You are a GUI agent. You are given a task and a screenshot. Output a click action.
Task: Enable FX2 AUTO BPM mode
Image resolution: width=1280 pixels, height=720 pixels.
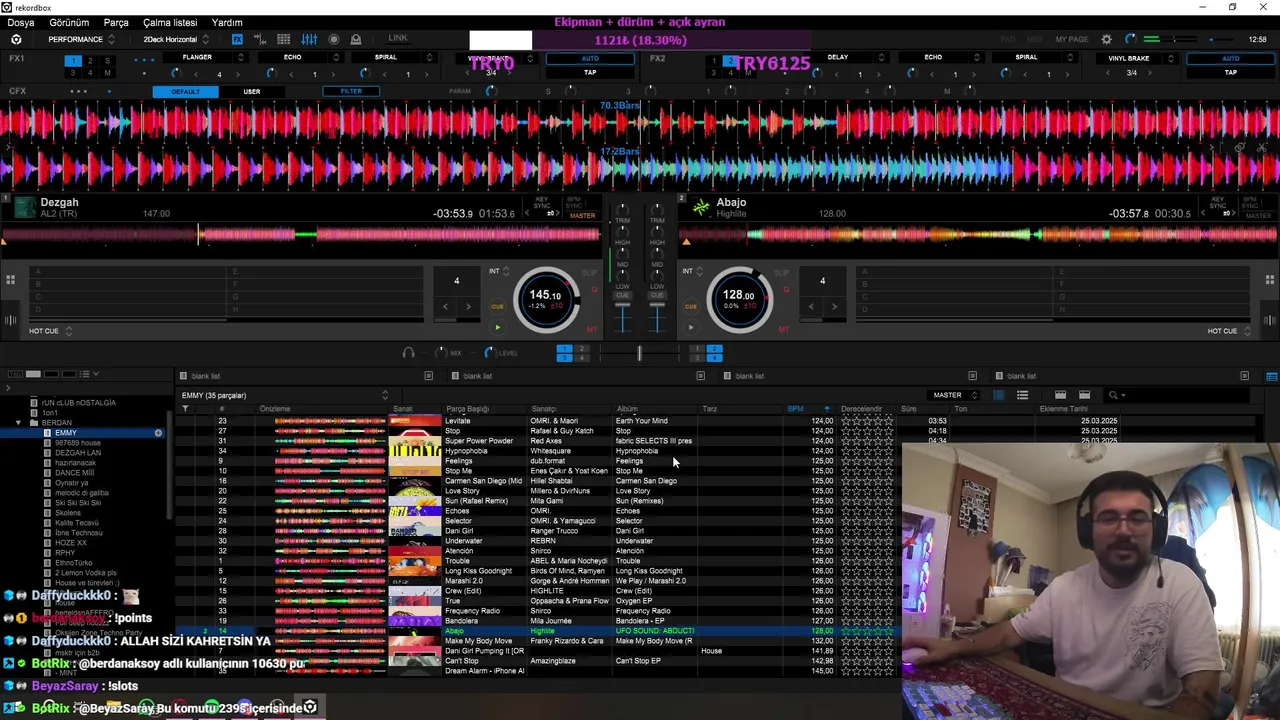tap(1231, 58)
